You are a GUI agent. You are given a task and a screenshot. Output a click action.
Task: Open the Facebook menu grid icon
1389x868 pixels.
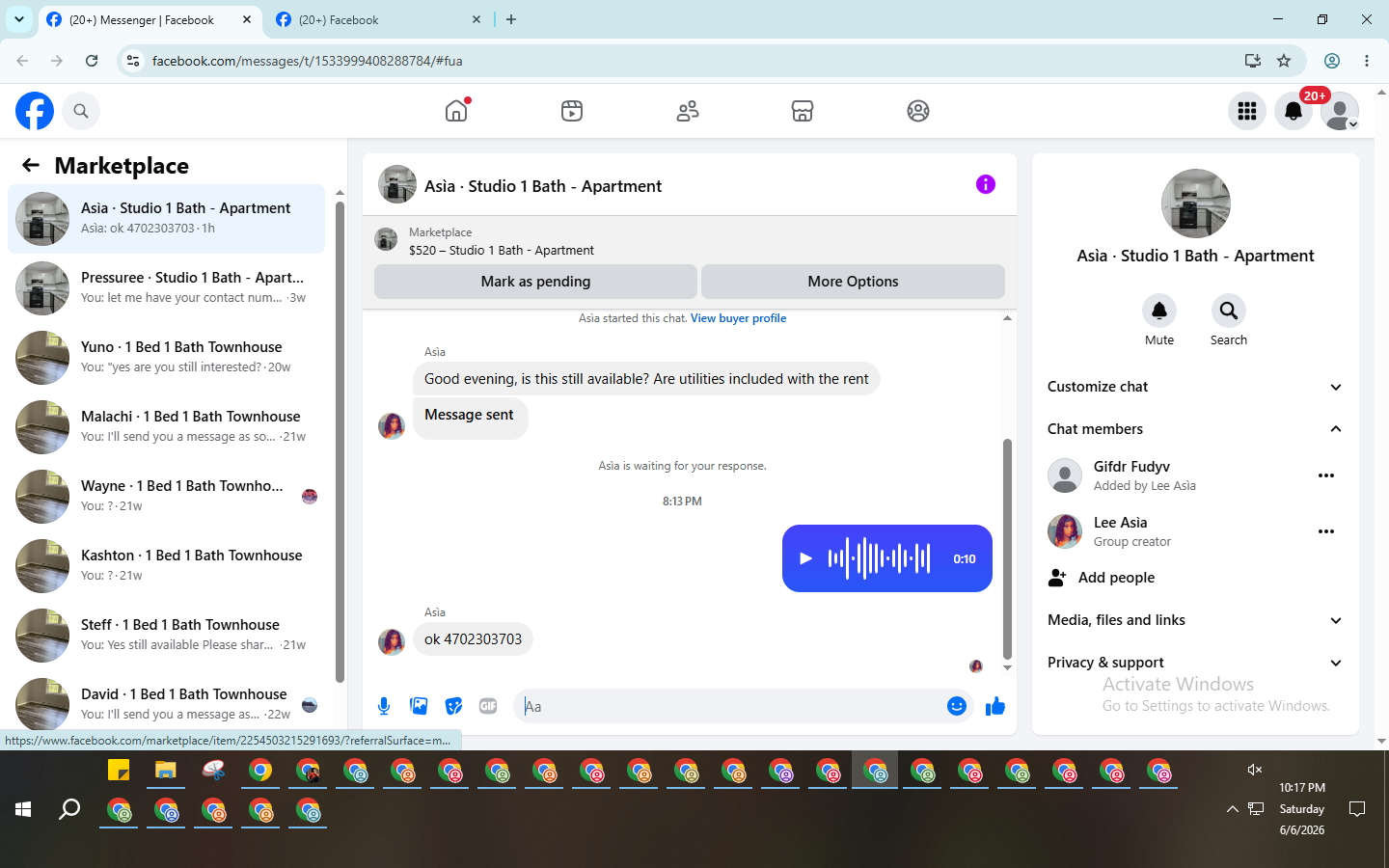(x=1247, y=111)
